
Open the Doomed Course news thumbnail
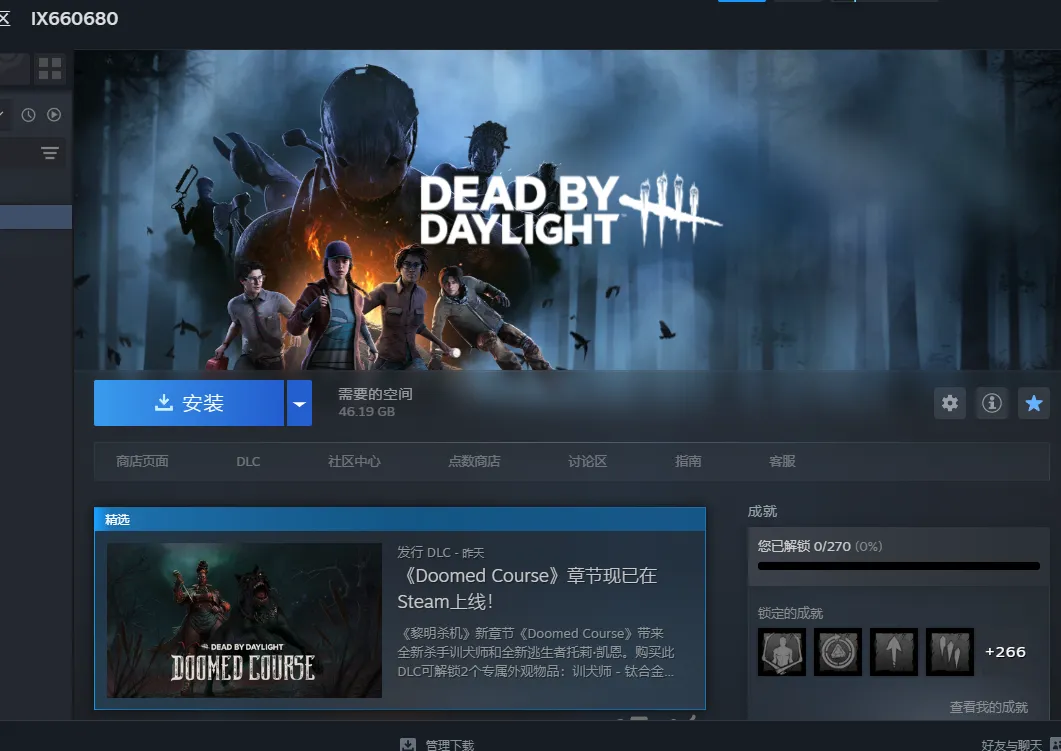244,620
